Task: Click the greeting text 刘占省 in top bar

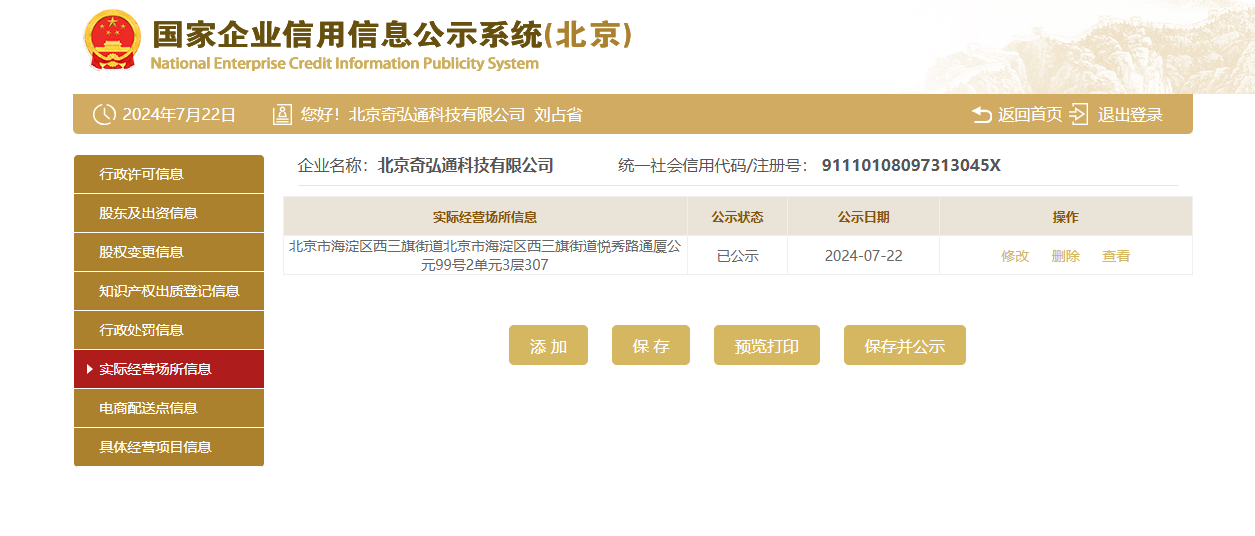Action: 558,115
